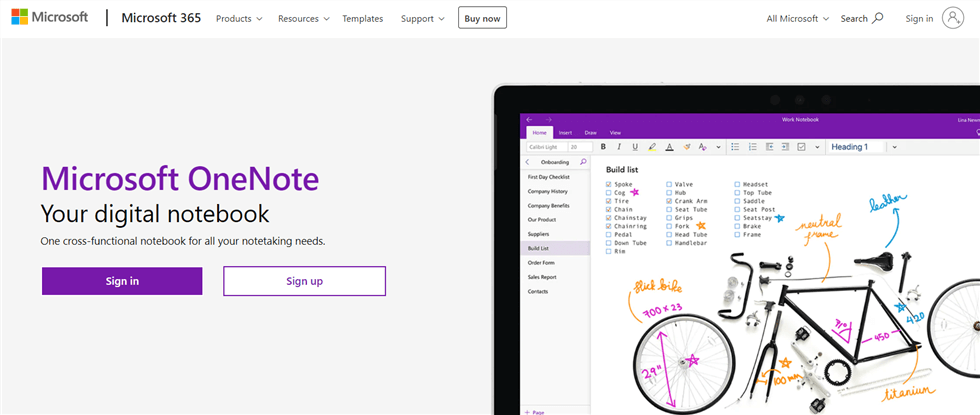Expand more paragraph options chevron
This screenshot has height=415, width=980.
(817, 147)
